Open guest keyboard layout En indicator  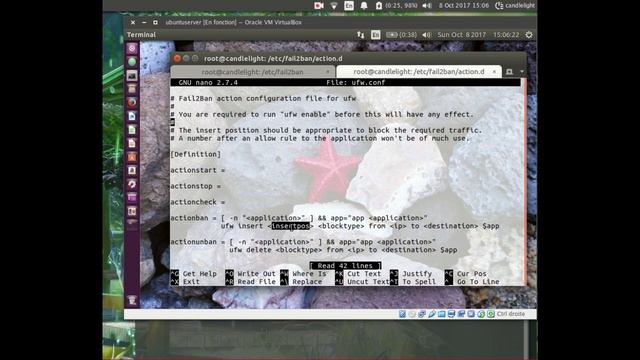(x=376, y=35)
